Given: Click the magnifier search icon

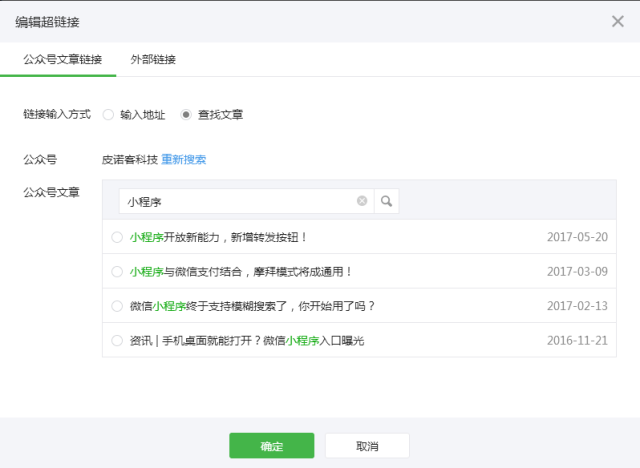Looking at the screenshot, I should click(386, 201).
